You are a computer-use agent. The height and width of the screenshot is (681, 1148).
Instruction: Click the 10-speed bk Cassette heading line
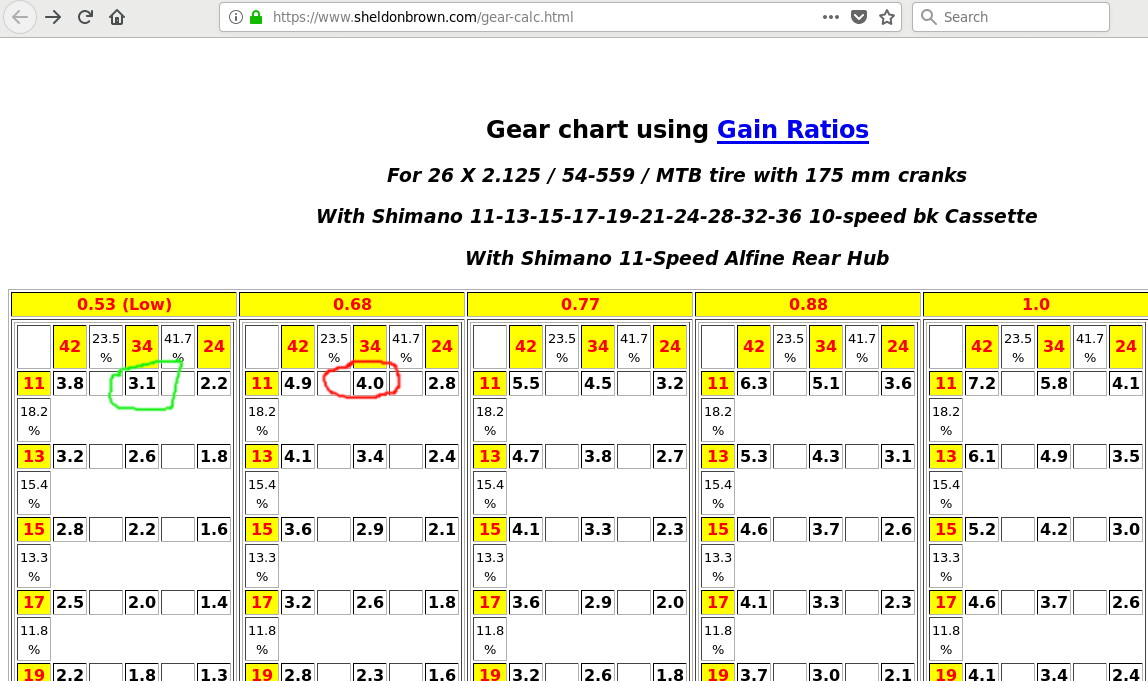click(676, 217)
